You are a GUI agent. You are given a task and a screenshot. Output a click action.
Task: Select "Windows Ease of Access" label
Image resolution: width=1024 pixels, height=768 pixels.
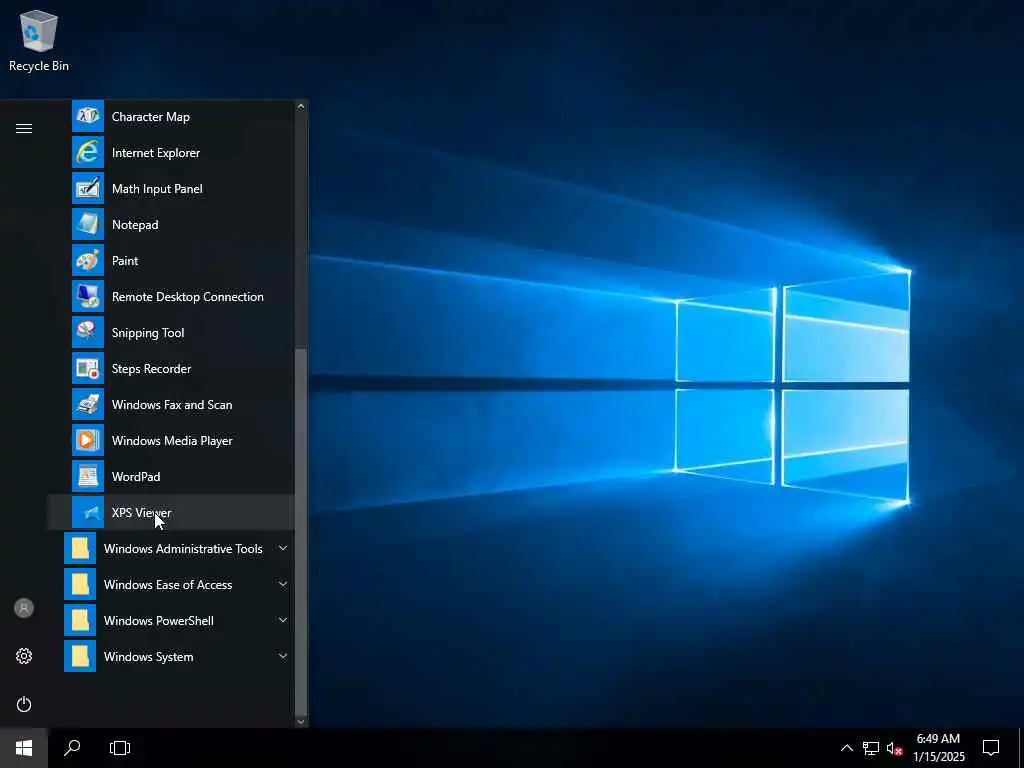click(x=168, y=584)
